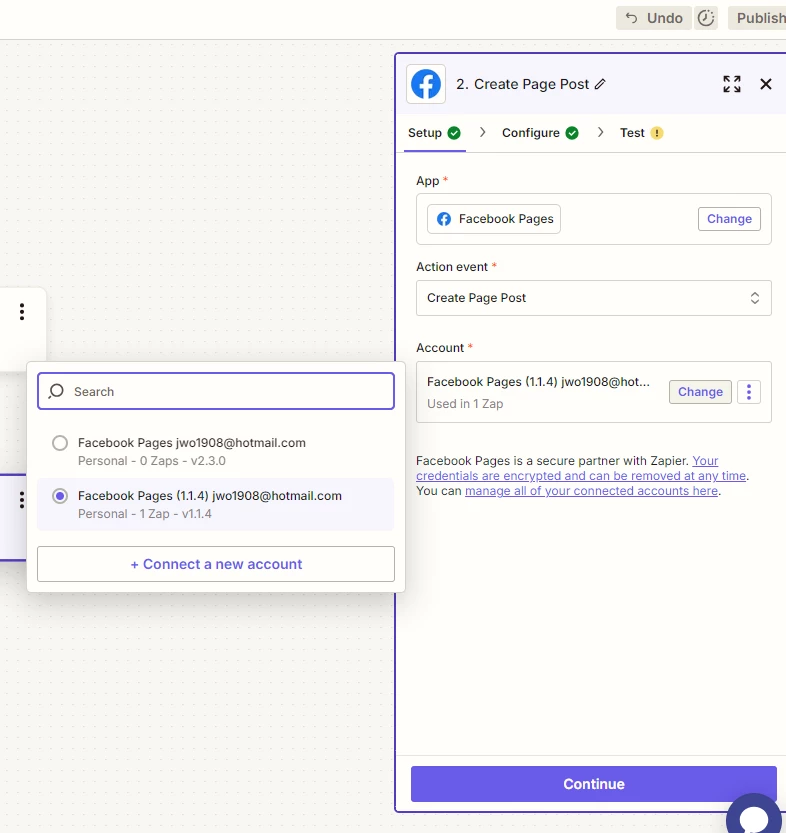Screen dimensions: 786x833
Task: Click the green check beside Configure
Action: (x=572, y=133)
